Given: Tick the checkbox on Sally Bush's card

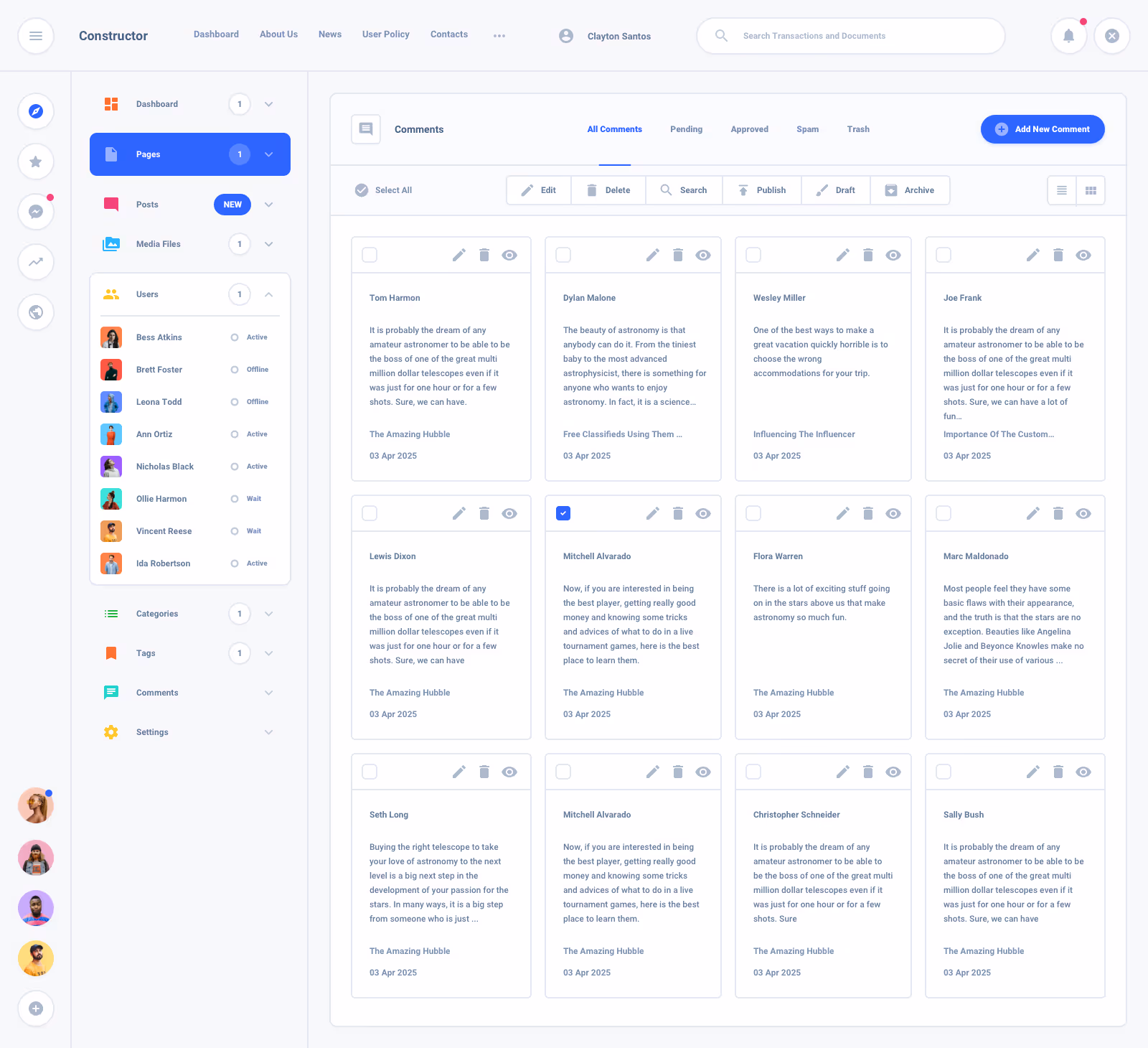Looking at the screenshot, I should [944, 772].
